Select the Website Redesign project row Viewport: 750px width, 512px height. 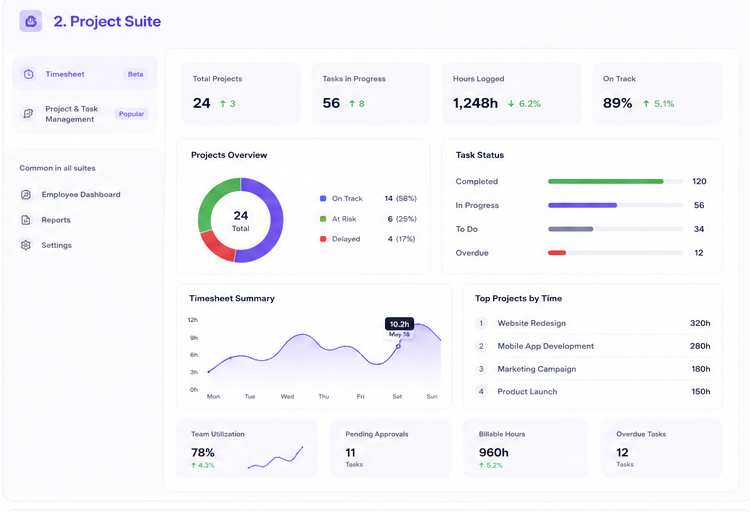592,323
